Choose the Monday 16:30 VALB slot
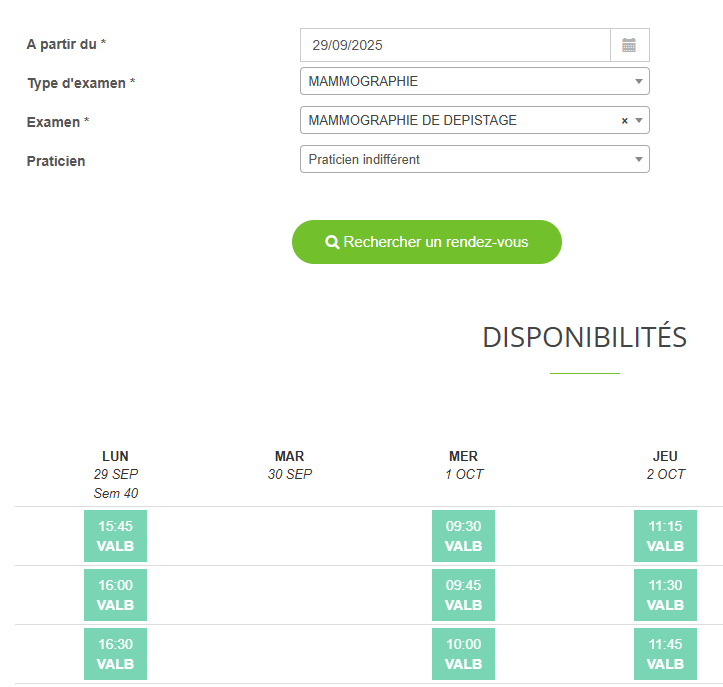723x687 pixels. click(x=115, y=654)
